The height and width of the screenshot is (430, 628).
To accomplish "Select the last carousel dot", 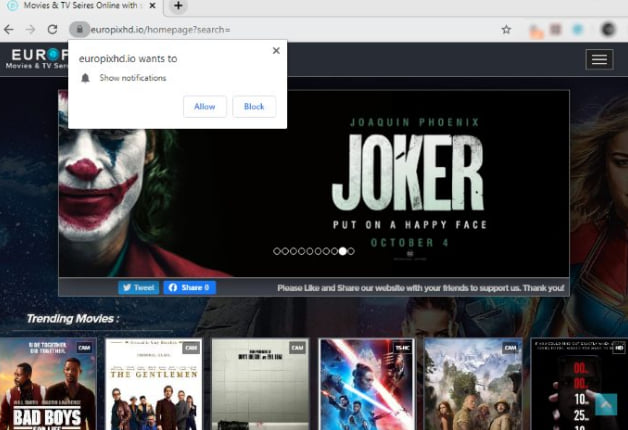I will [x=351, y=251].
